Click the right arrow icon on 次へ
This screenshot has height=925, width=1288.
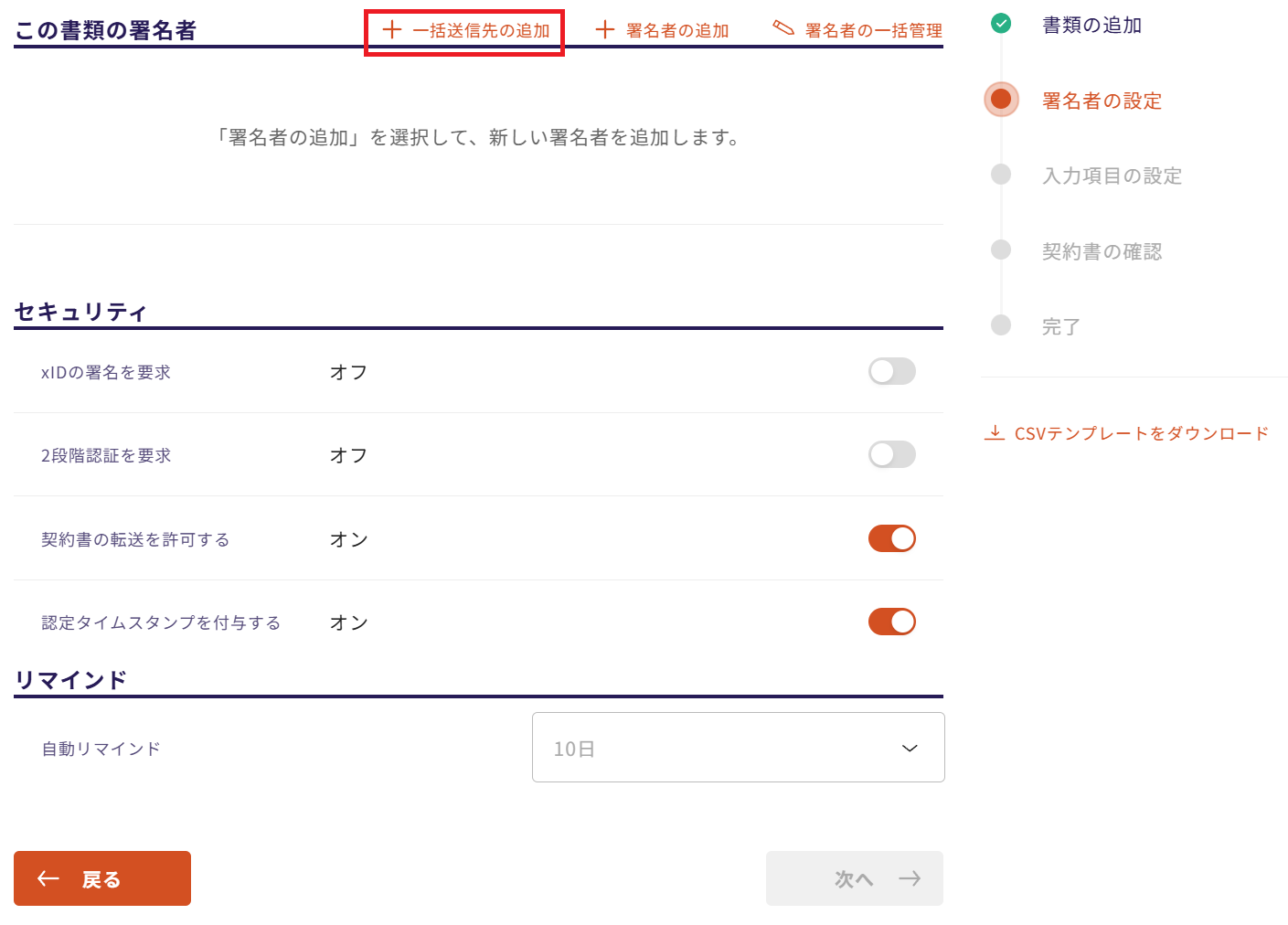(909, 878)
